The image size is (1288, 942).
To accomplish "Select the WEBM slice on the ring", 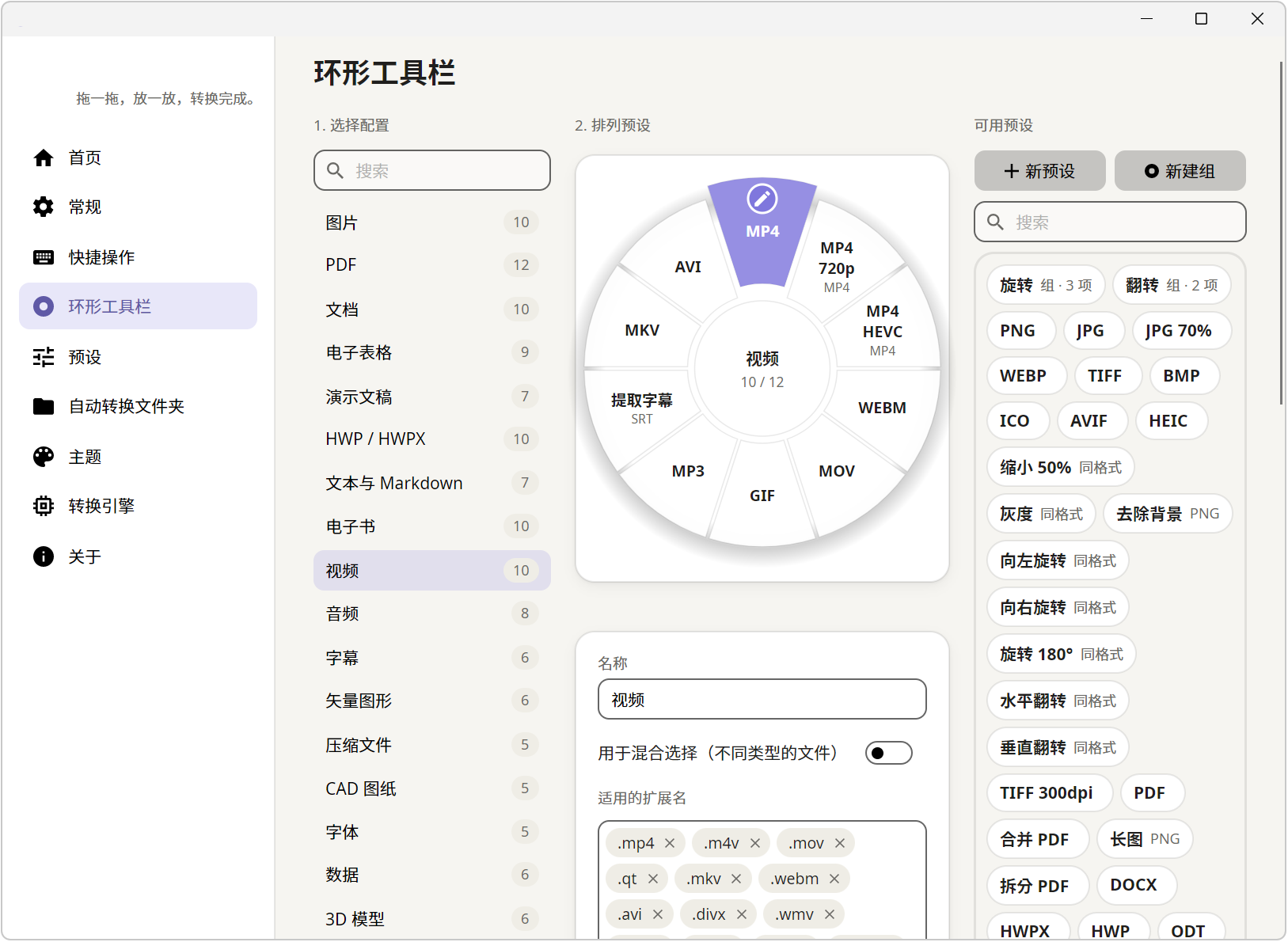I will (882, 408).
